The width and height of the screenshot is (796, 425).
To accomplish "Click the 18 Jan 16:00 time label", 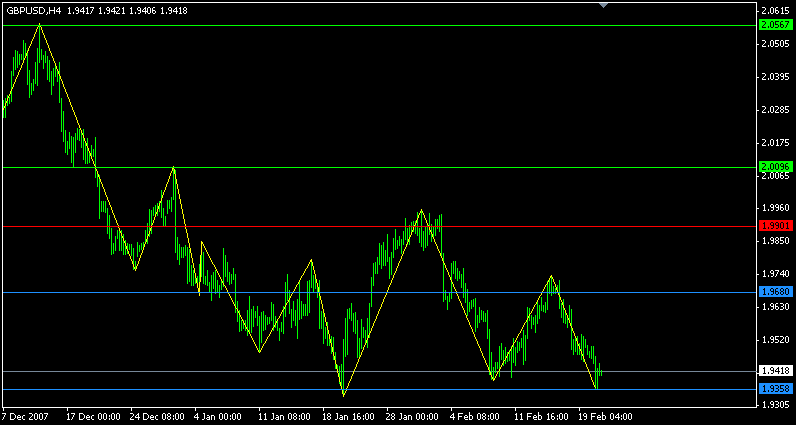I will coord(349,417).
